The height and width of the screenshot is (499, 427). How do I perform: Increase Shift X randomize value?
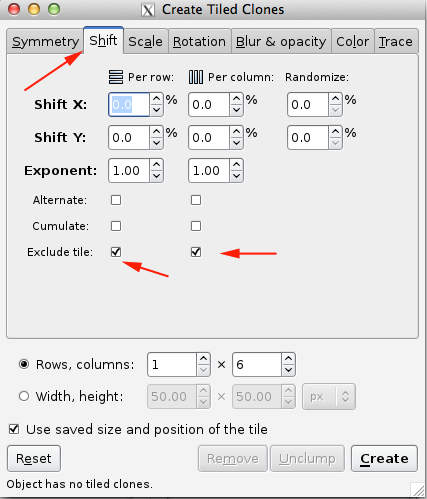tap(335, 99)
